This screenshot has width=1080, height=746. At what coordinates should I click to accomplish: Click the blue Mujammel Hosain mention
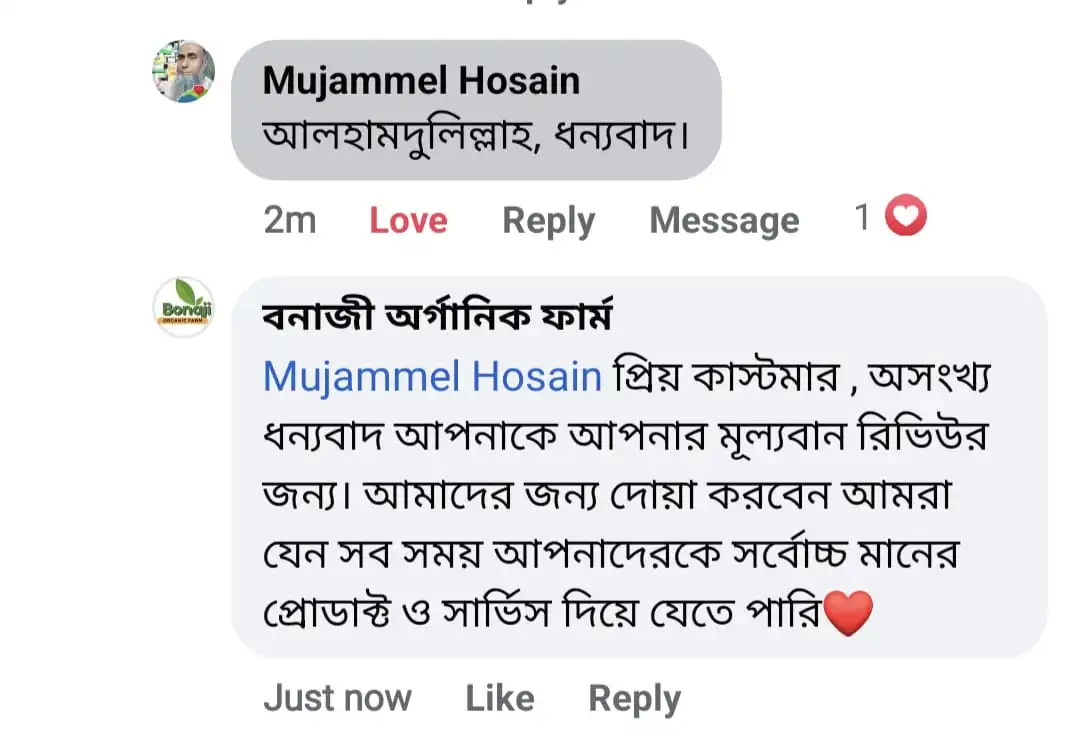click(432, 377)
